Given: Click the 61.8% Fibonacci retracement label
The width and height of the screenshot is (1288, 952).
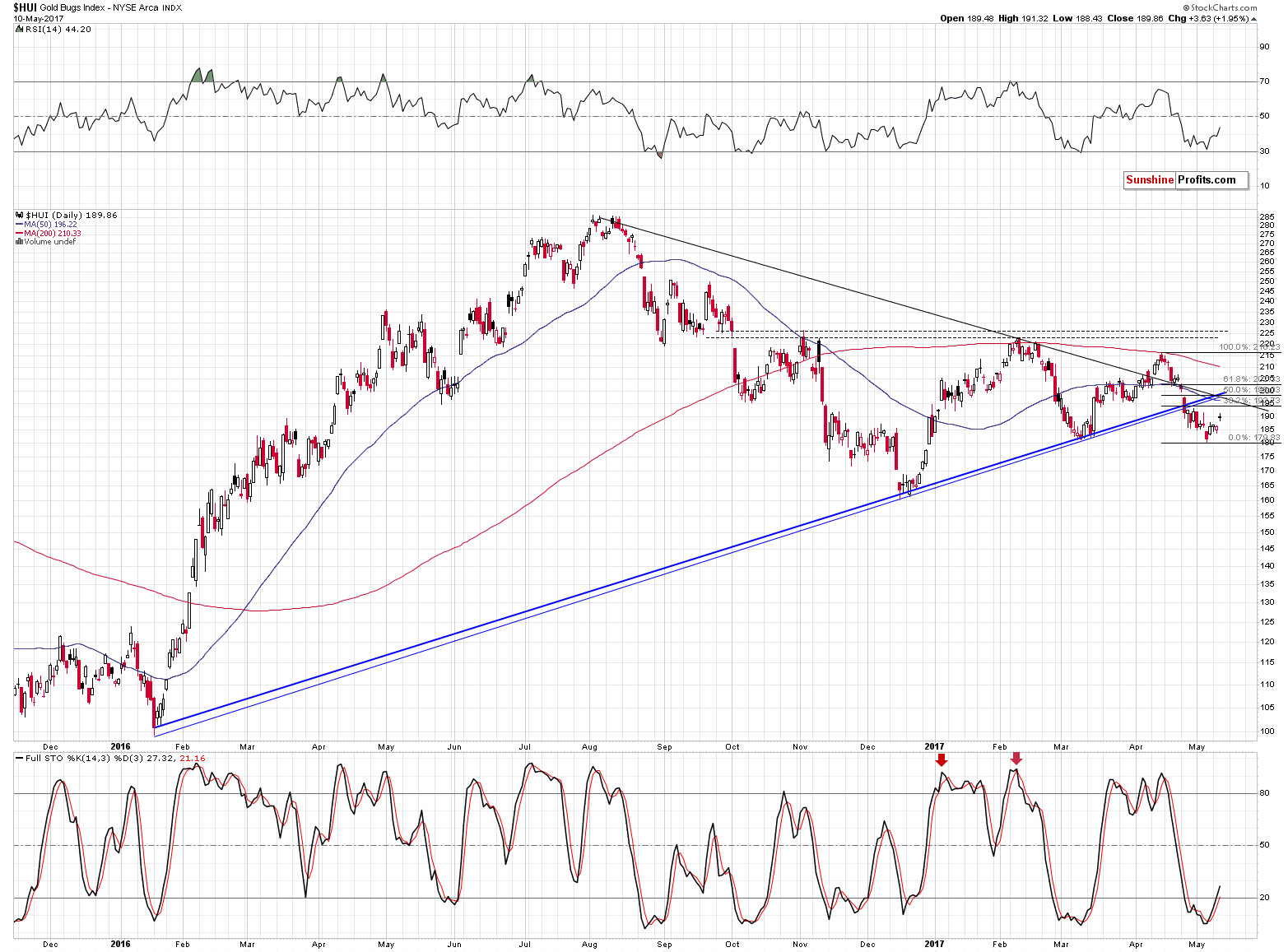Looking at the screenshot, I should 1251,379.
